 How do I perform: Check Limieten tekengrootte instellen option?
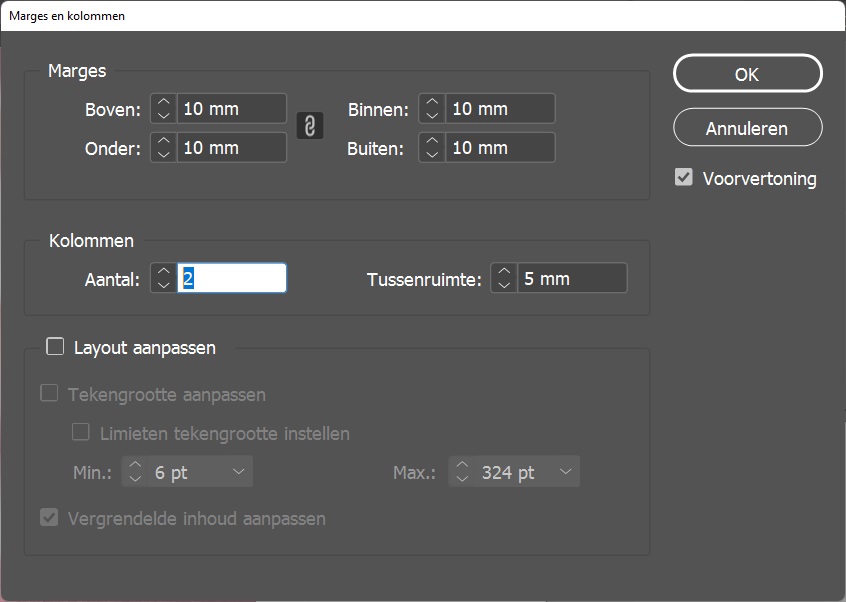click(81, 432)
